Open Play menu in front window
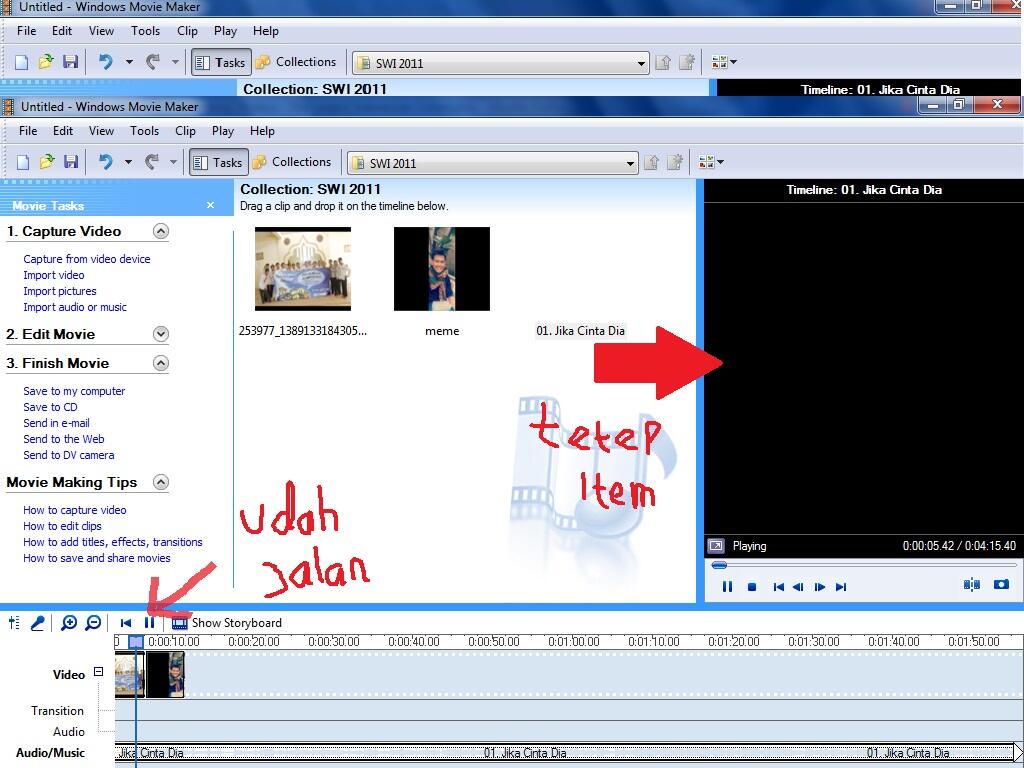This screenshot has height=768, width=1024. (223, 131)
